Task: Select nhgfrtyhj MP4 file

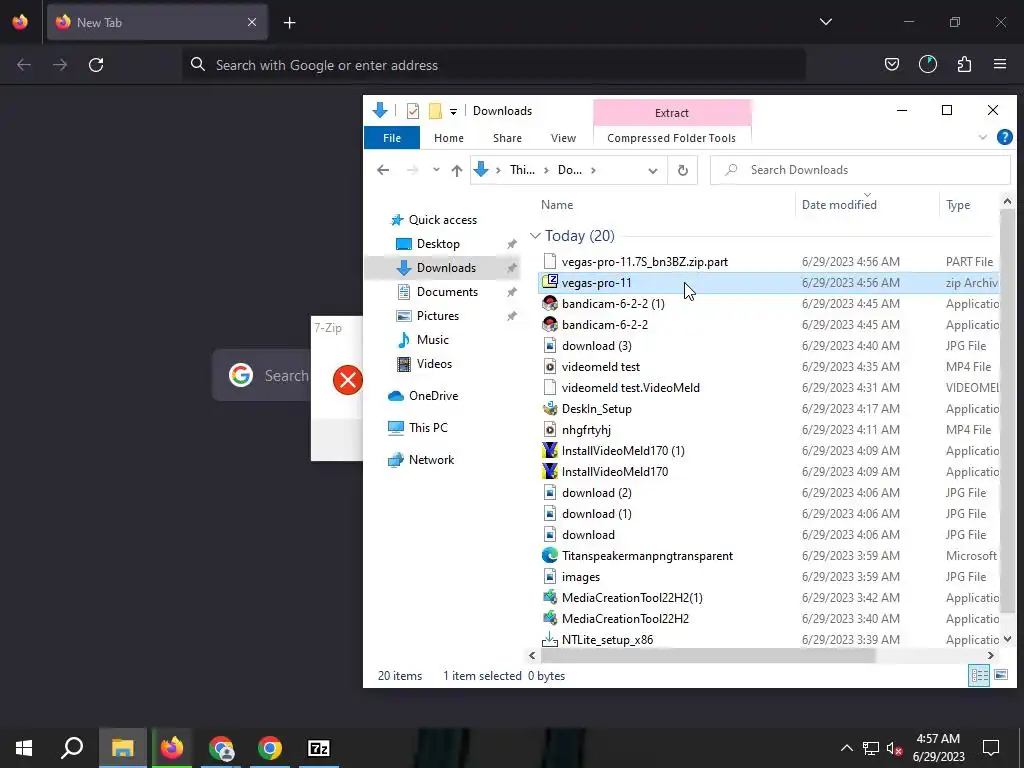Action: pos(586,430)
